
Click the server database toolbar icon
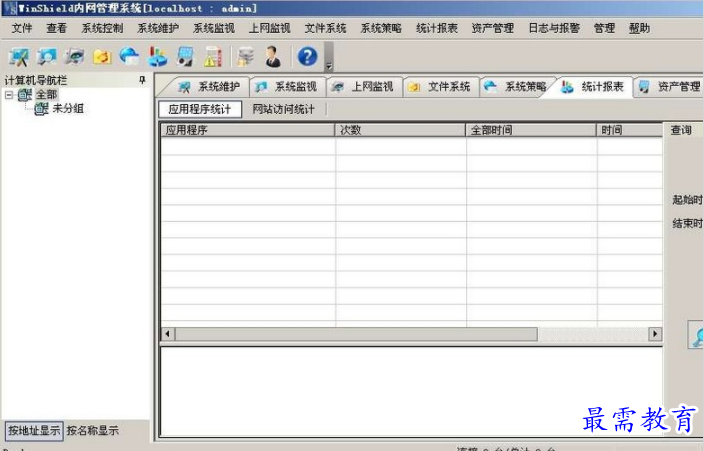pos(245,57)
